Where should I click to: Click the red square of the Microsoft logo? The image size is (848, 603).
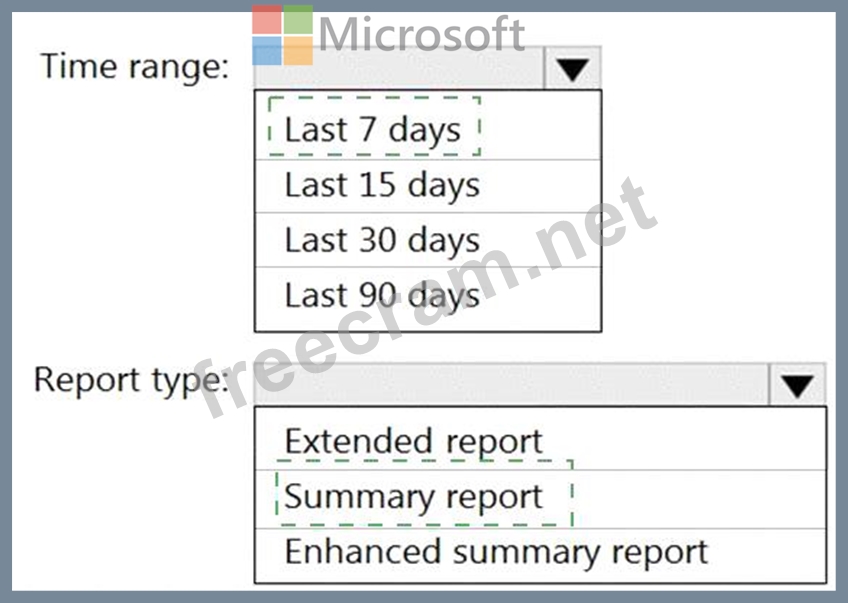[267, 20]
